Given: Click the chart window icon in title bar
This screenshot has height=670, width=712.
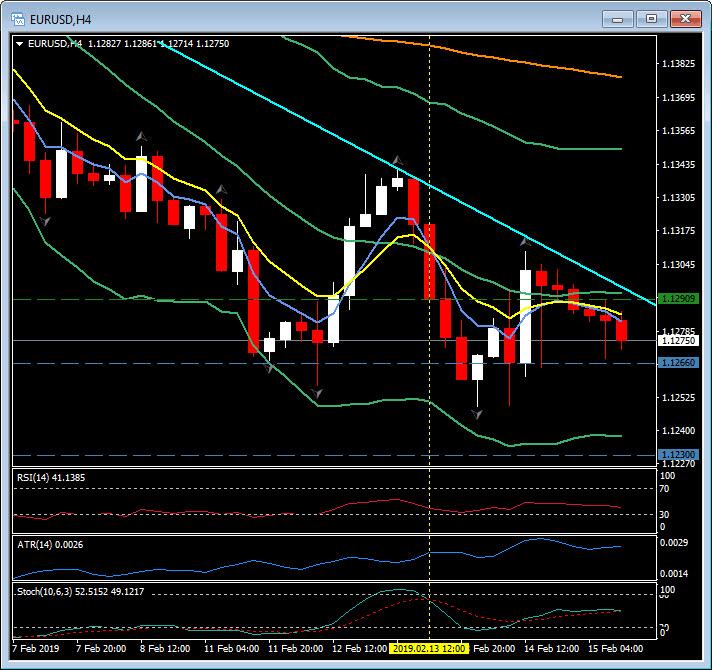Looking at the screenshot, I should coord(17,18).
